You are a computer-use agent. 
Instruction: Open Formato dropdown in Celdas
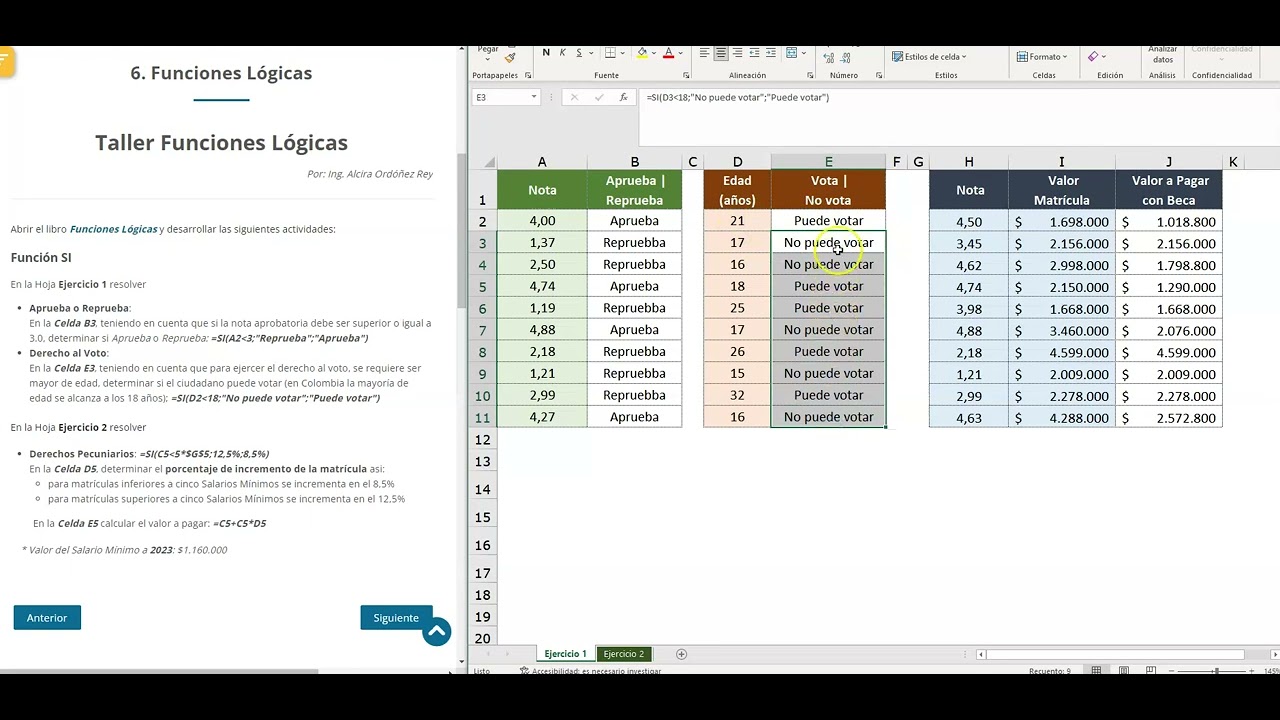click(1042, 57)
